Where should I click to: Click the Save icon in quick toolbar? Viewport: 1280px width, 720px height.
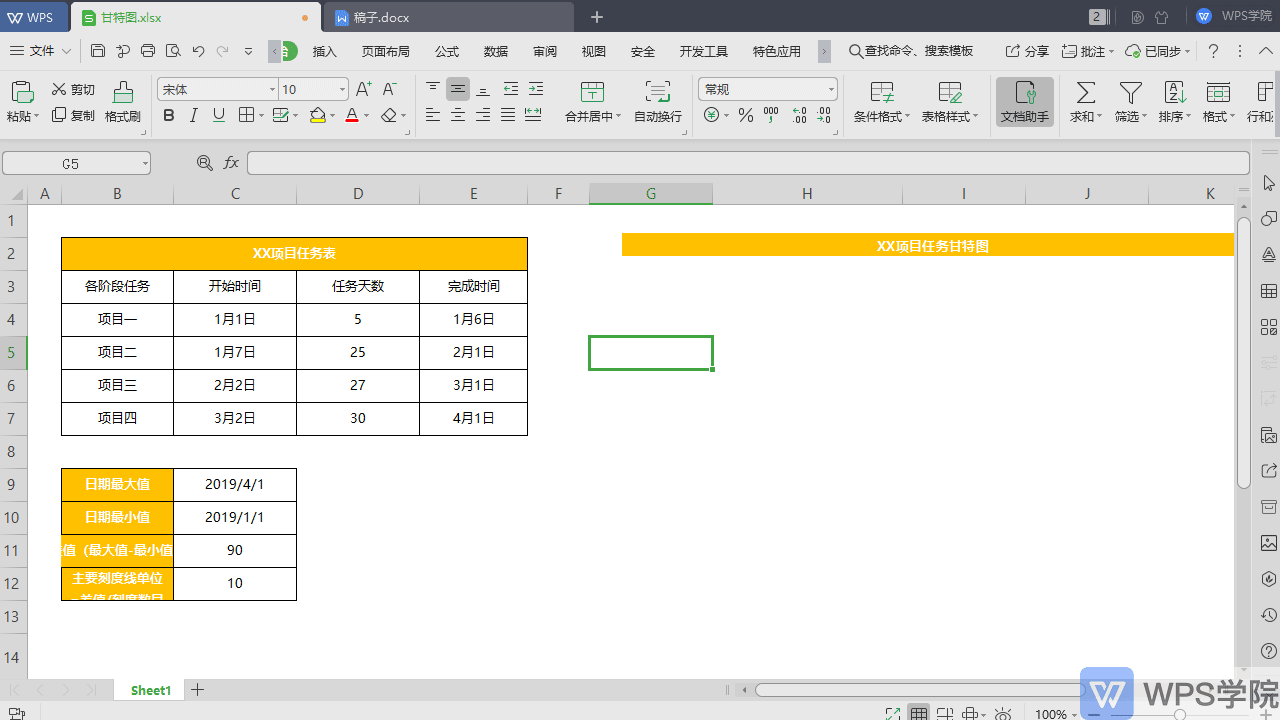[98, 51]
